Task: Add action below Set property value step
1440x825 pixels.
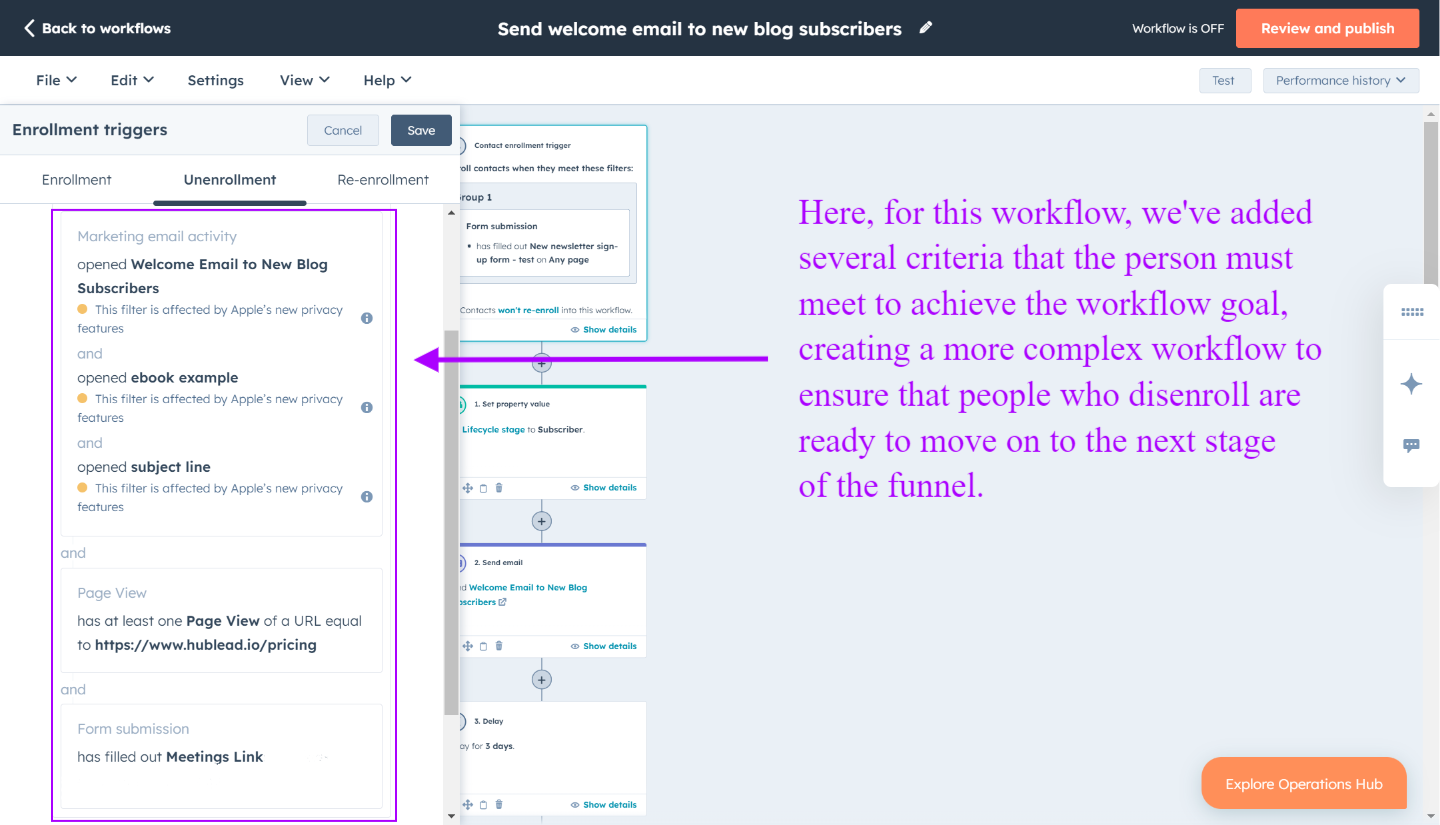Action: point(541,521)
